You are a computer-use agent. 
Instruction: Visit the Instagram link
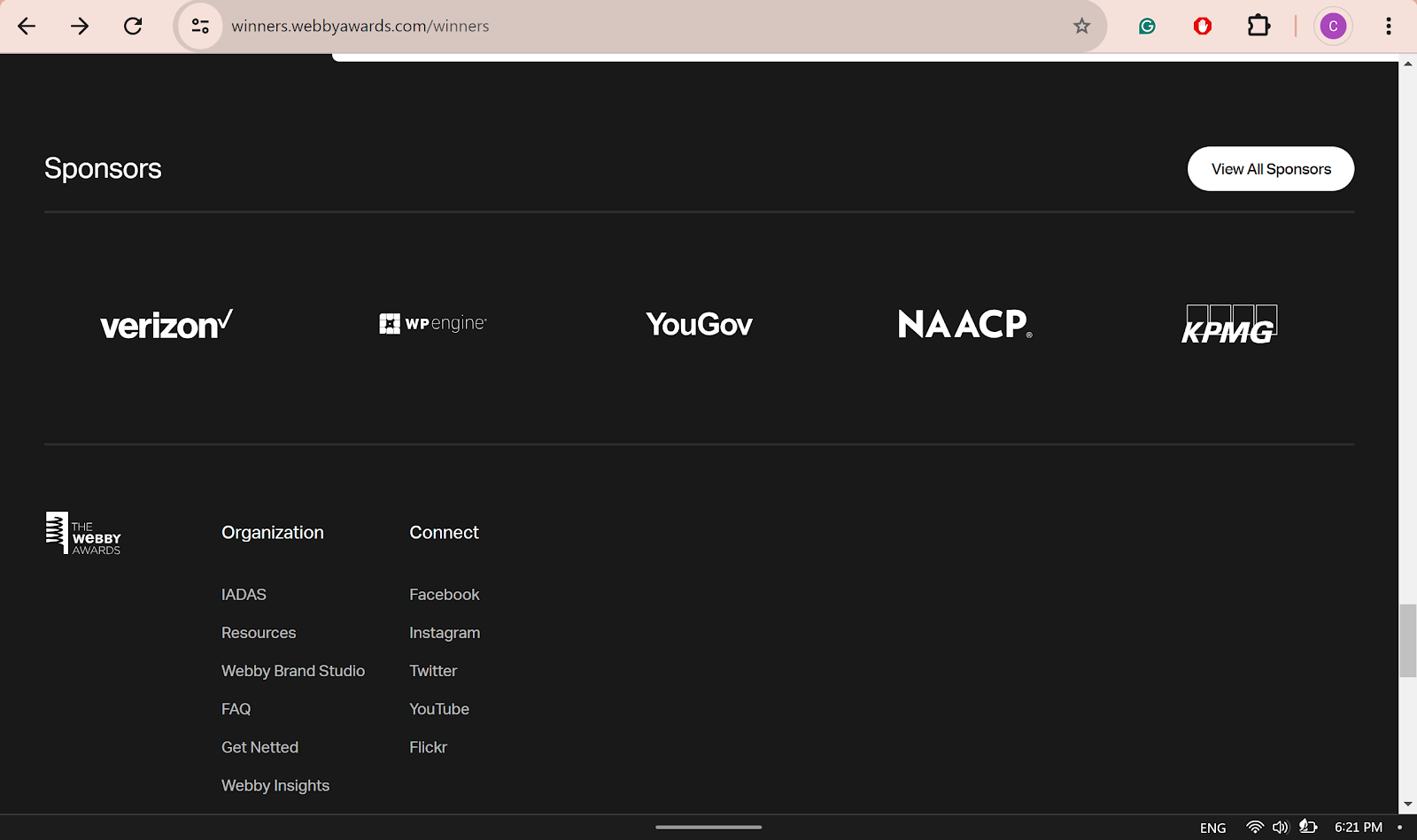[x=445, y=633]
